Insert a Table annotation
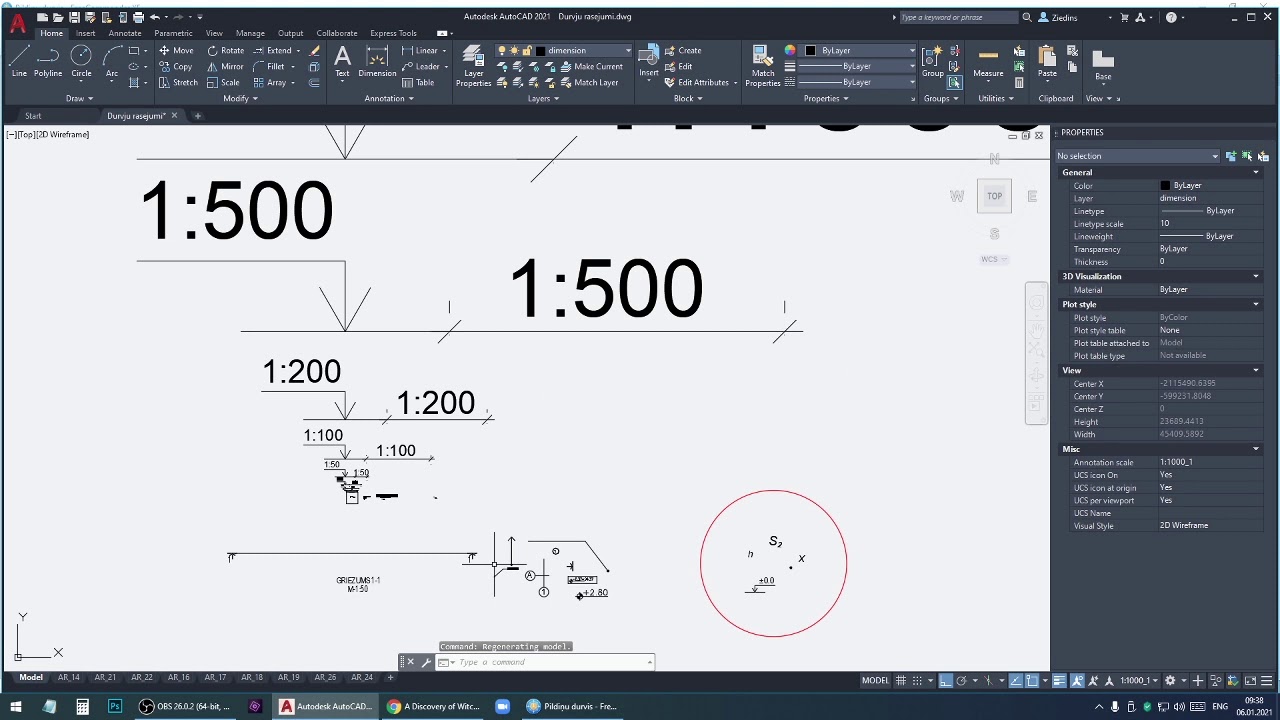Viewport: 1280px width, 720px height. point(419,82)
